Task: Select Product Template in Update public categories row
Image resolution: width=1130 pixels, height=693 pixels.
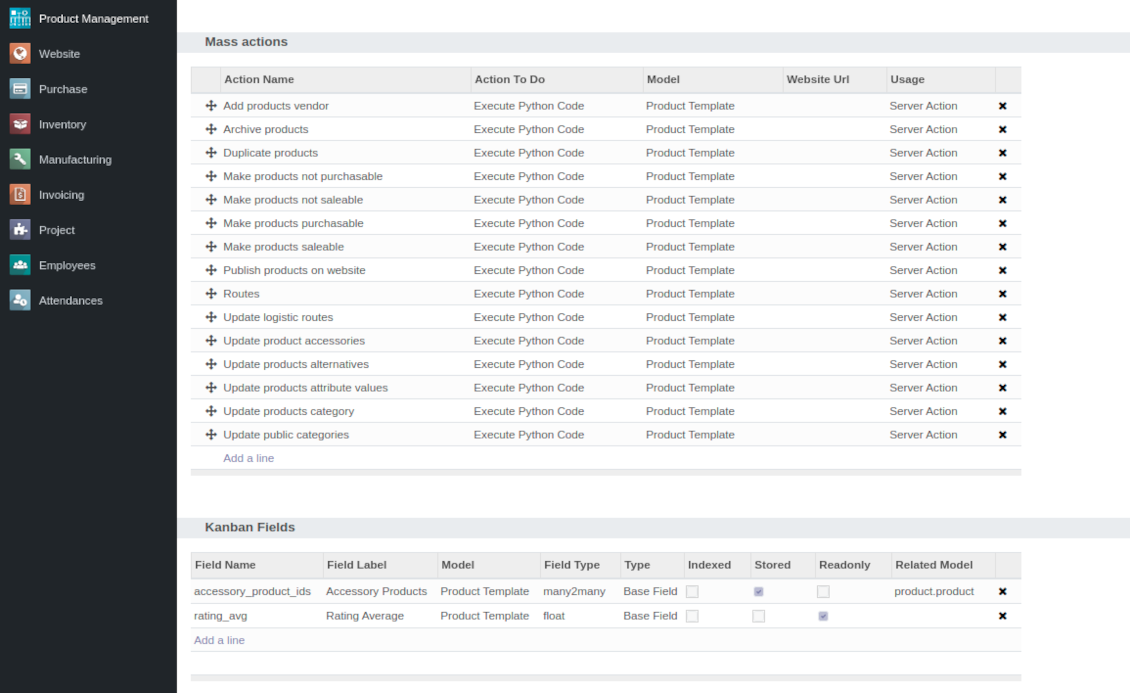Action: point(690,435)
